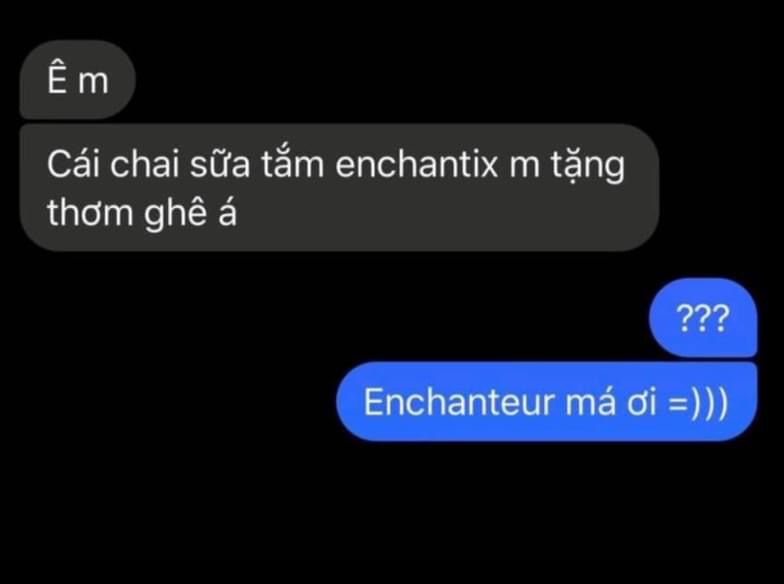Click the word "tắm" in the received message
Viewport: 784px width, 584px height.
click(x=292, y=163)
